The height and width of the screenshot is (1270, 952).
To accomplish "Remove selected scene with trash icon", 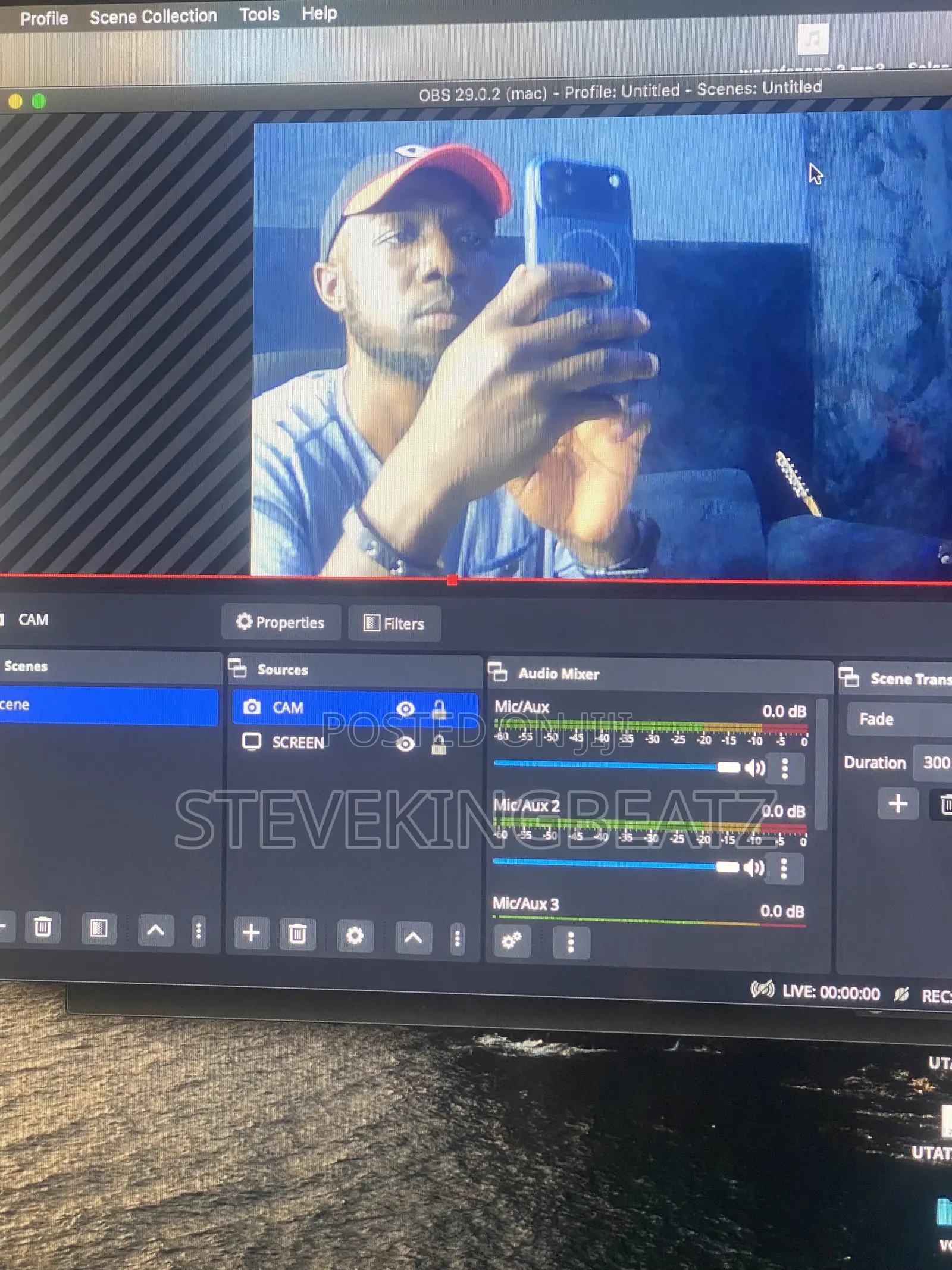I will click(42, 927).
